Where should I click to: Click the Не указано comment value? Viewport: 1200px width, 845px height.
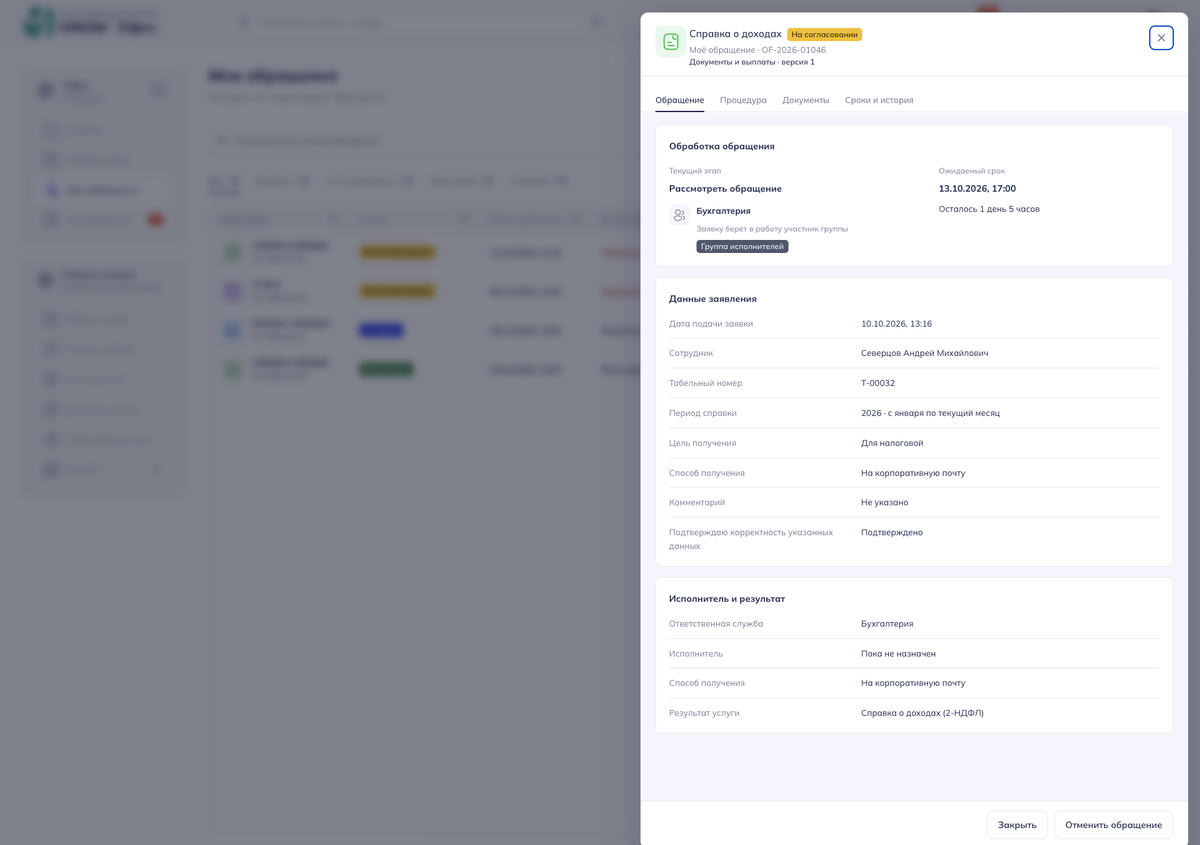tap(884, 502)
